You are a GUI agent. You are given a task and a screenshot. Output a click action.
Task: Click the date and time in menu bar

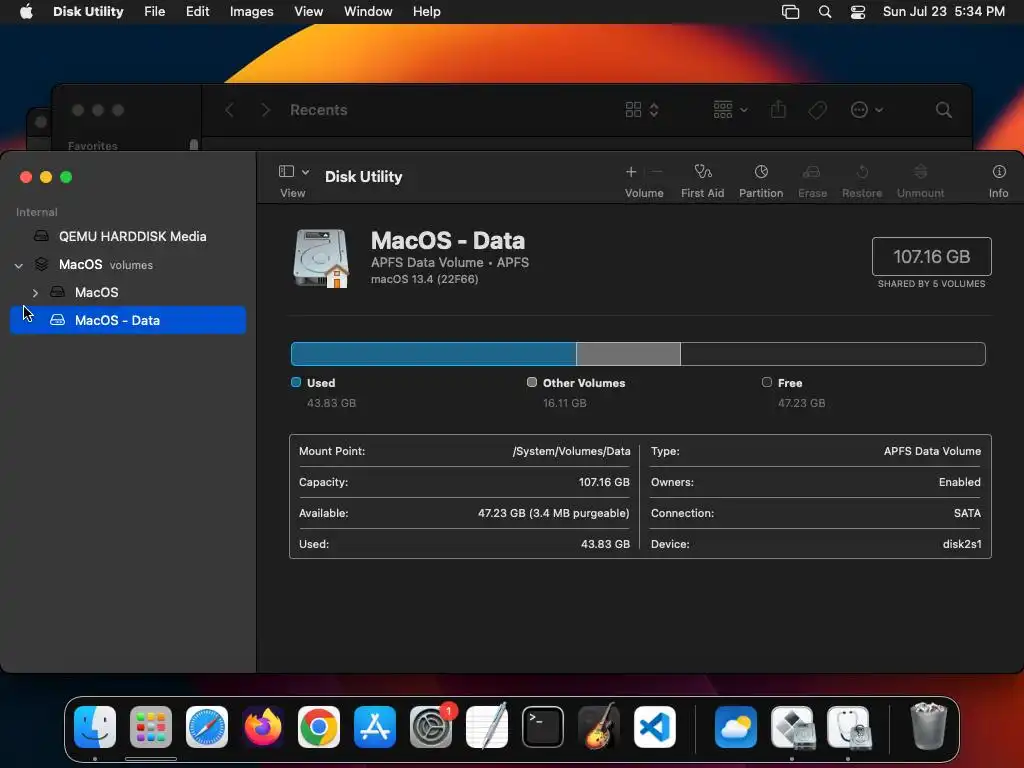(944, 12)
